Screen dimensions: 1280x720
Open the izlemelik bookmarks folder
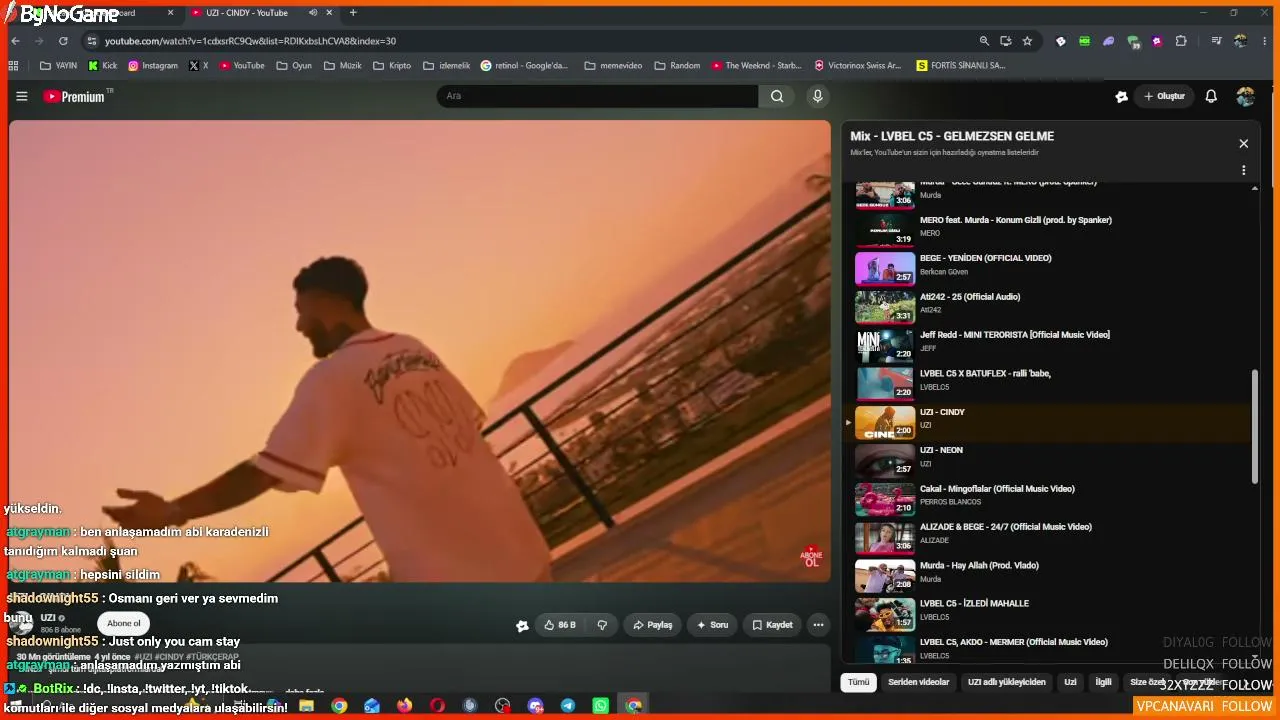[446, 66]
